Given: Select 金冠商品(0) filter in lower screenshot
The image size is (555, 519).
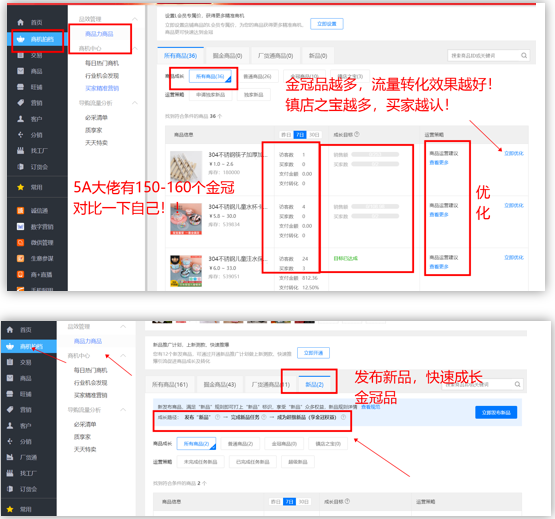Looking at the screenshot, I should (x=284, y=444).
